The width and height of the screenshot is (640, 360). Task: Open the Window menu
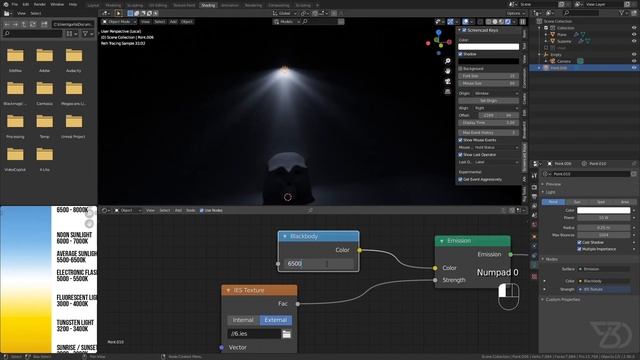[57, 4]
